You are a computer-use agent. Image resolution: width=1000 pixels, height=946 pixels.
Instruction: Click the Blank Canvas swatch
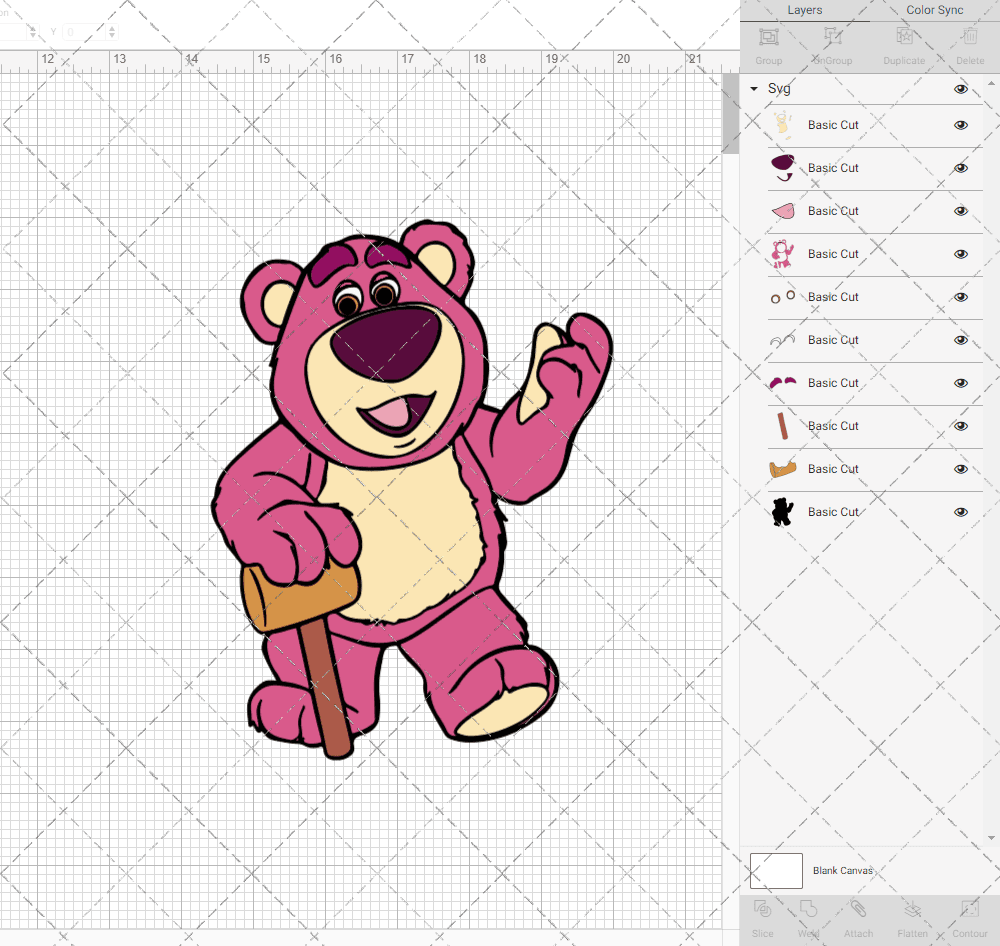click(776, 871)
